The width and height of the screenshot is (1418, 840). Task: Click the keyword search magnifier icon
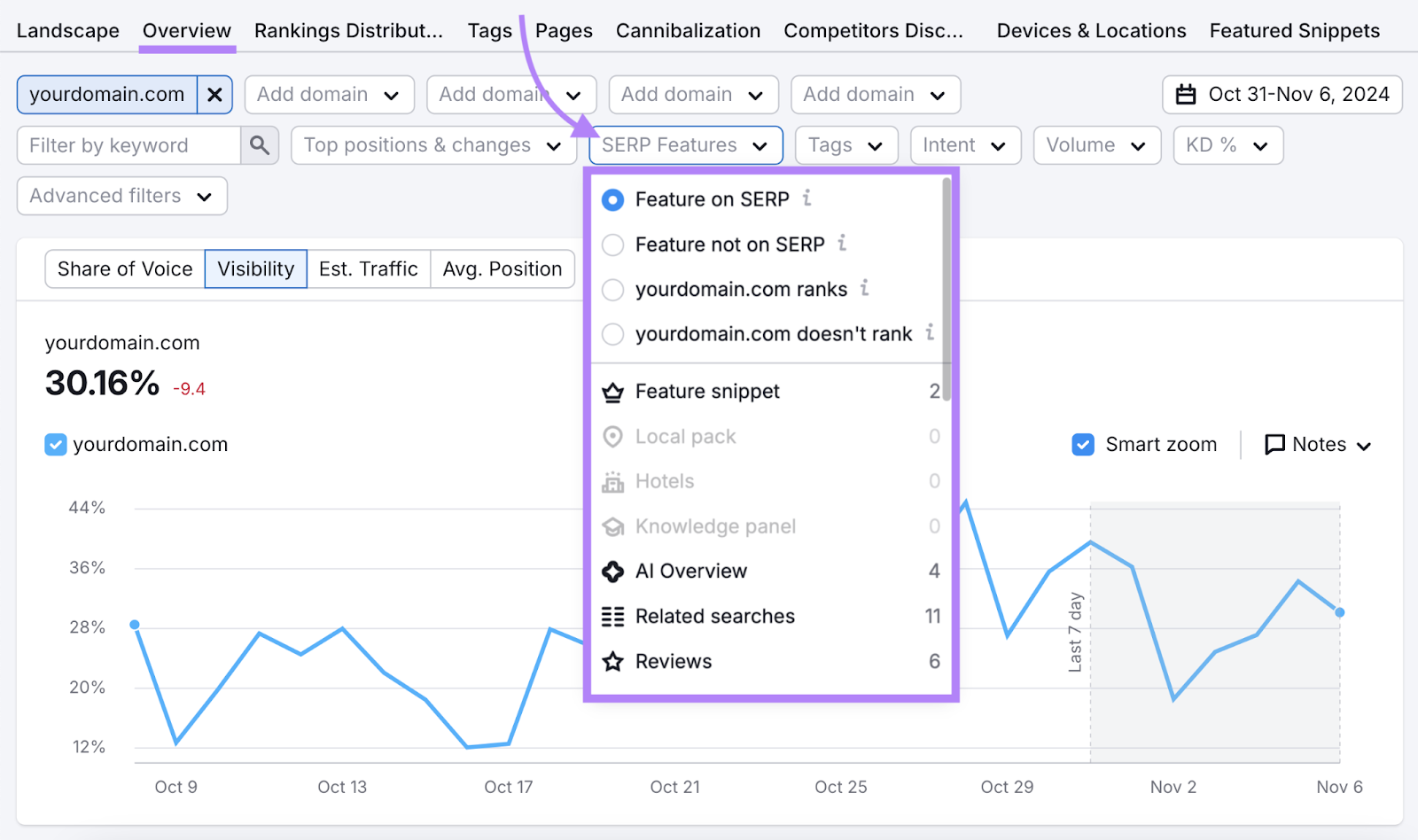click(x=260, y=144)
